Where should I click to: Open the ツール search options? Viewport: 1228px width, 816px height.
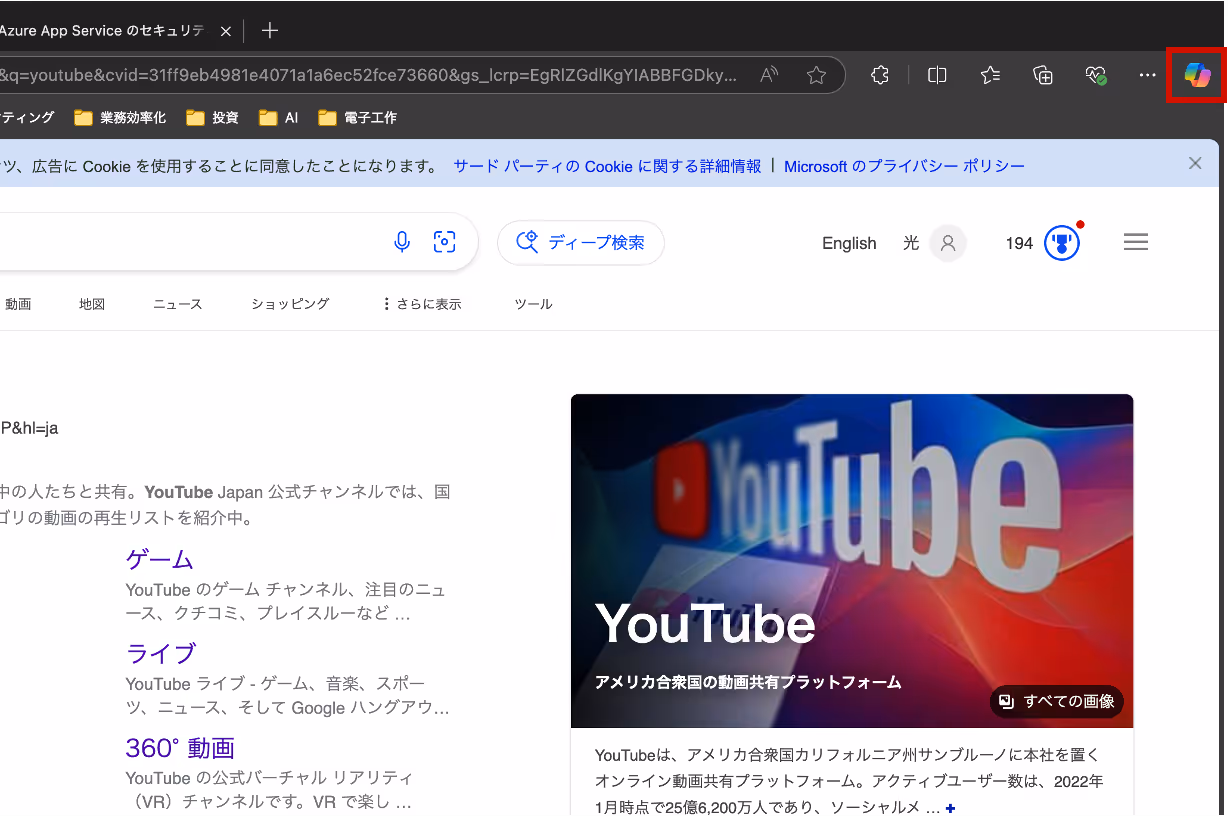[x=533, y=304]
